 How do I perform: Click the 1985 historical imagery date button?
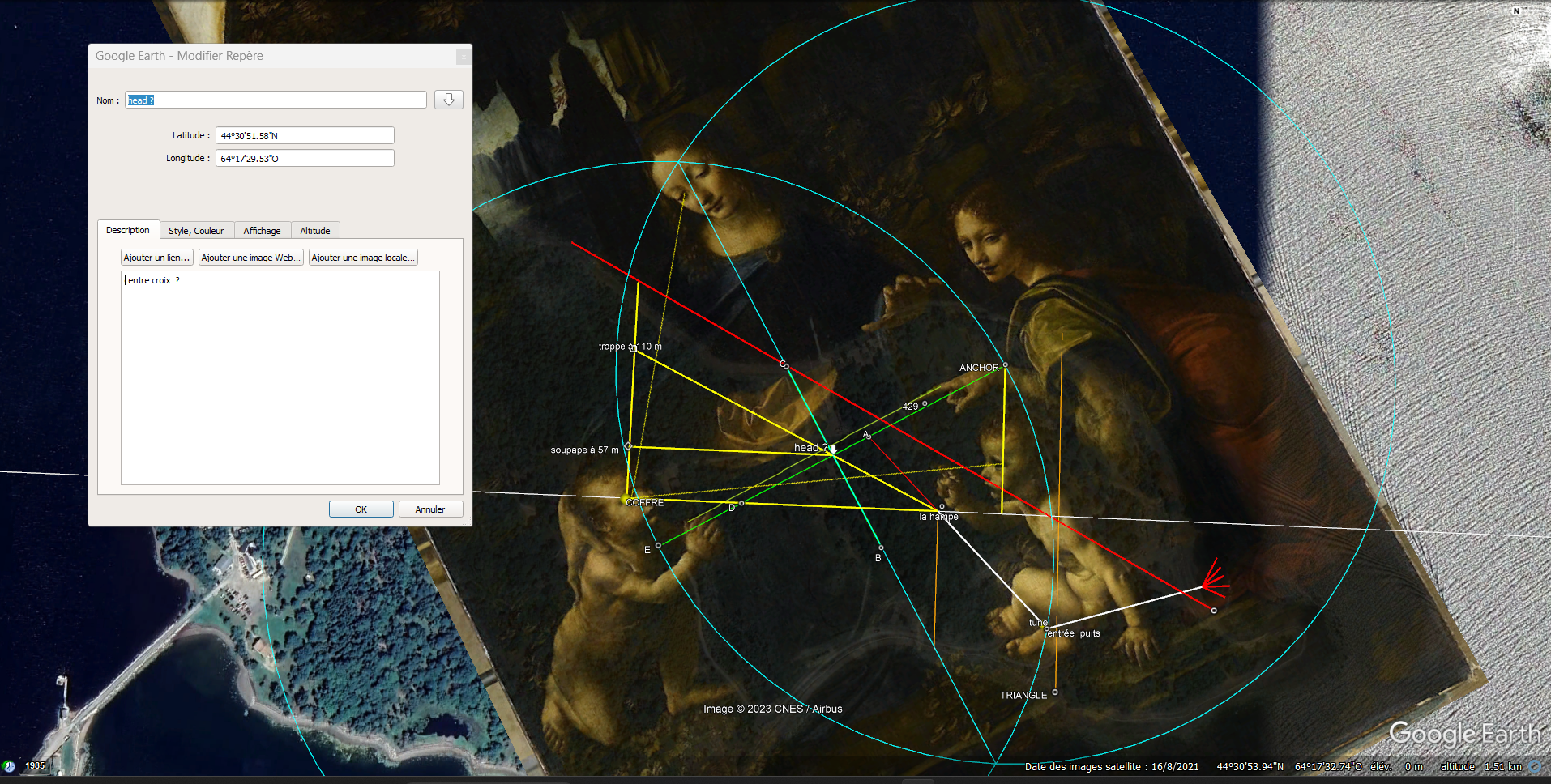tap(35, 765)
